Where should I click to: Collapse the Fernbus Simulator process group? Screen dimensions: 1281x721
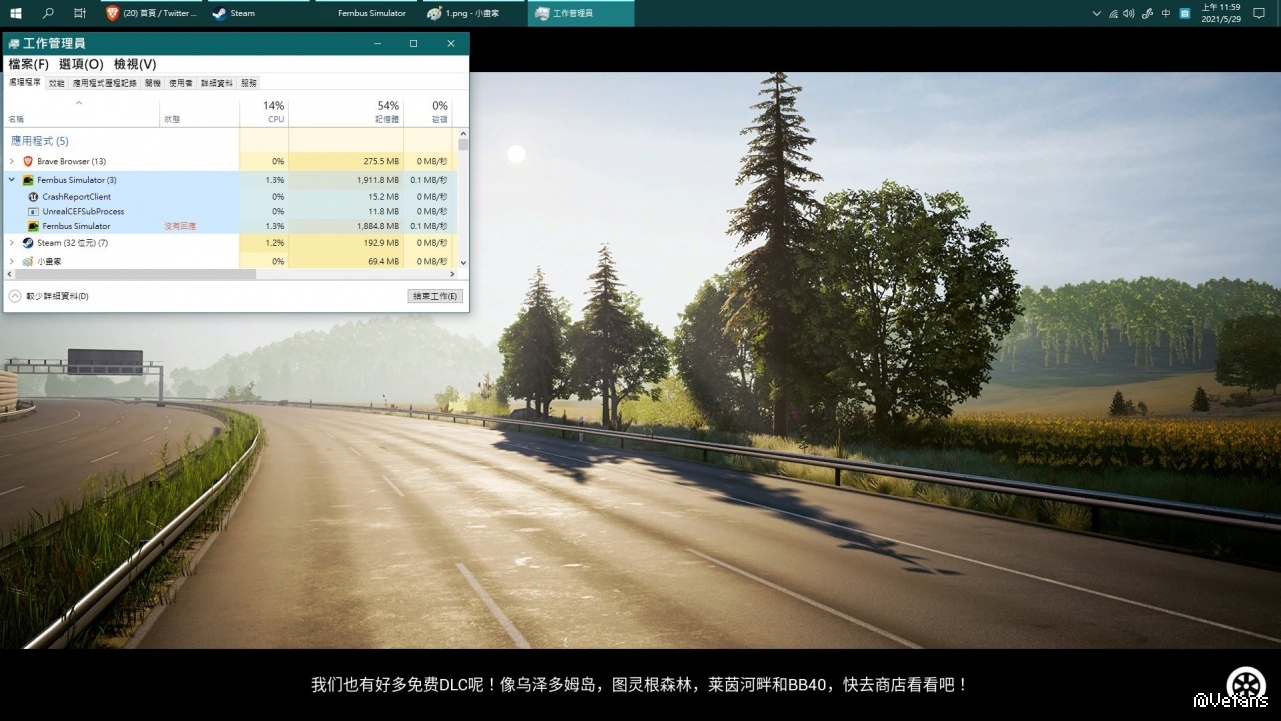[12, 180]
